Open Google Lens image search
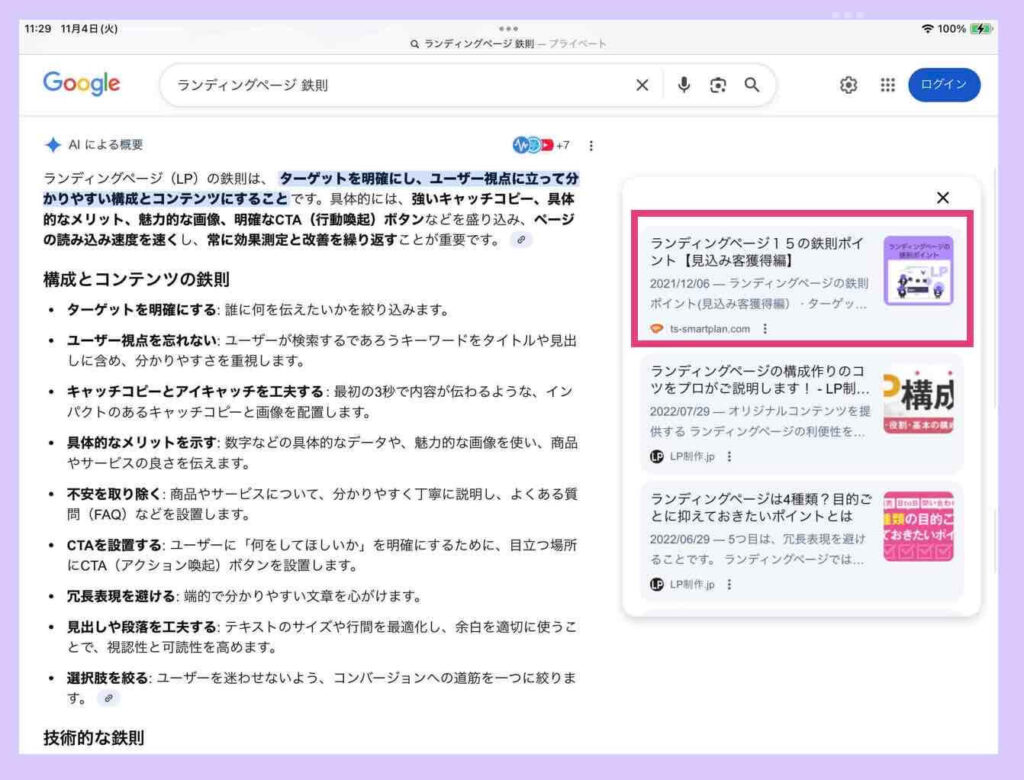This screenshot has width=1024, height=780. 718,85
